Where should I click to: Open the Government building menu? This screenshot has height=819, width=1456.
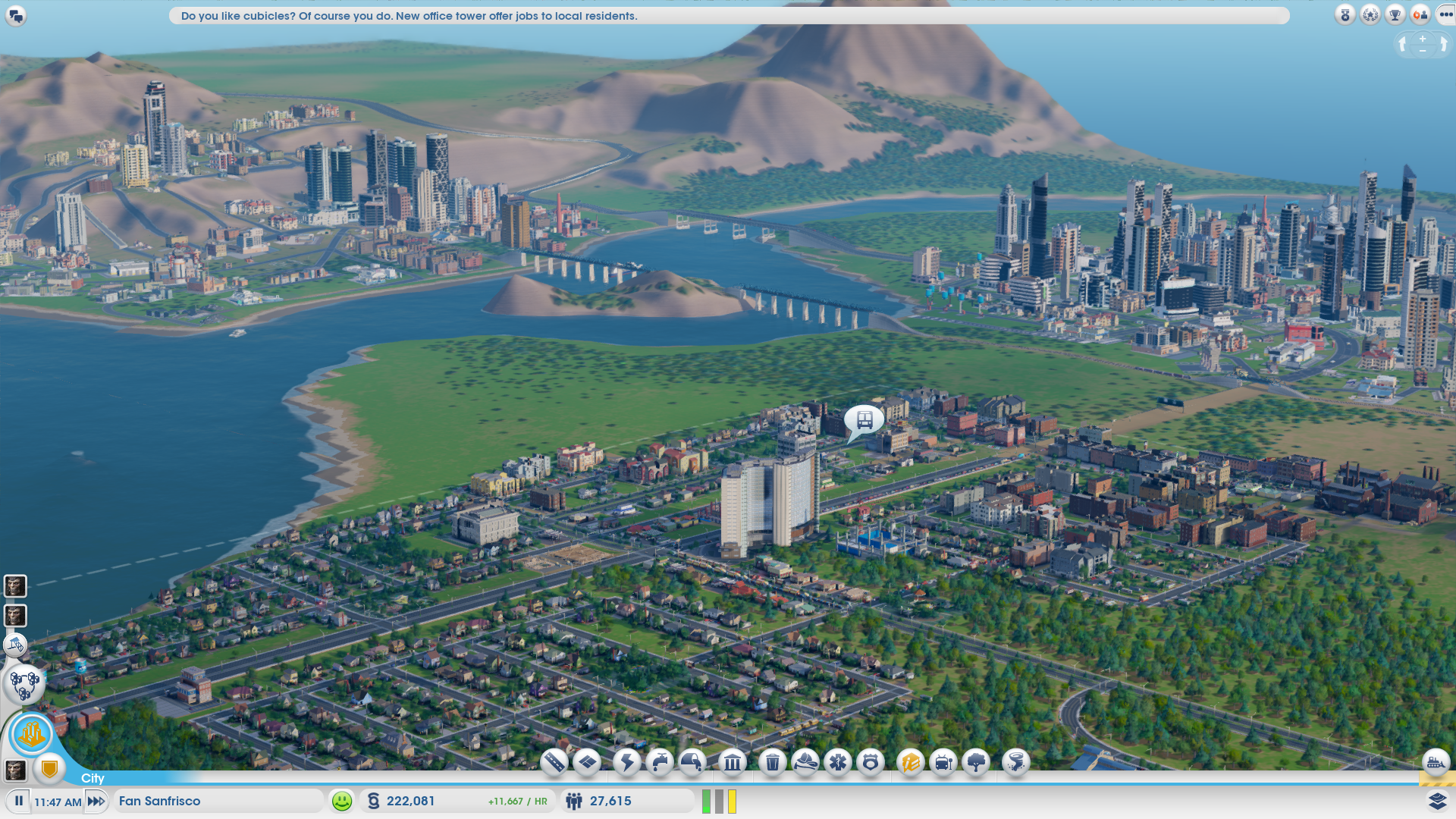click(733, 761)
